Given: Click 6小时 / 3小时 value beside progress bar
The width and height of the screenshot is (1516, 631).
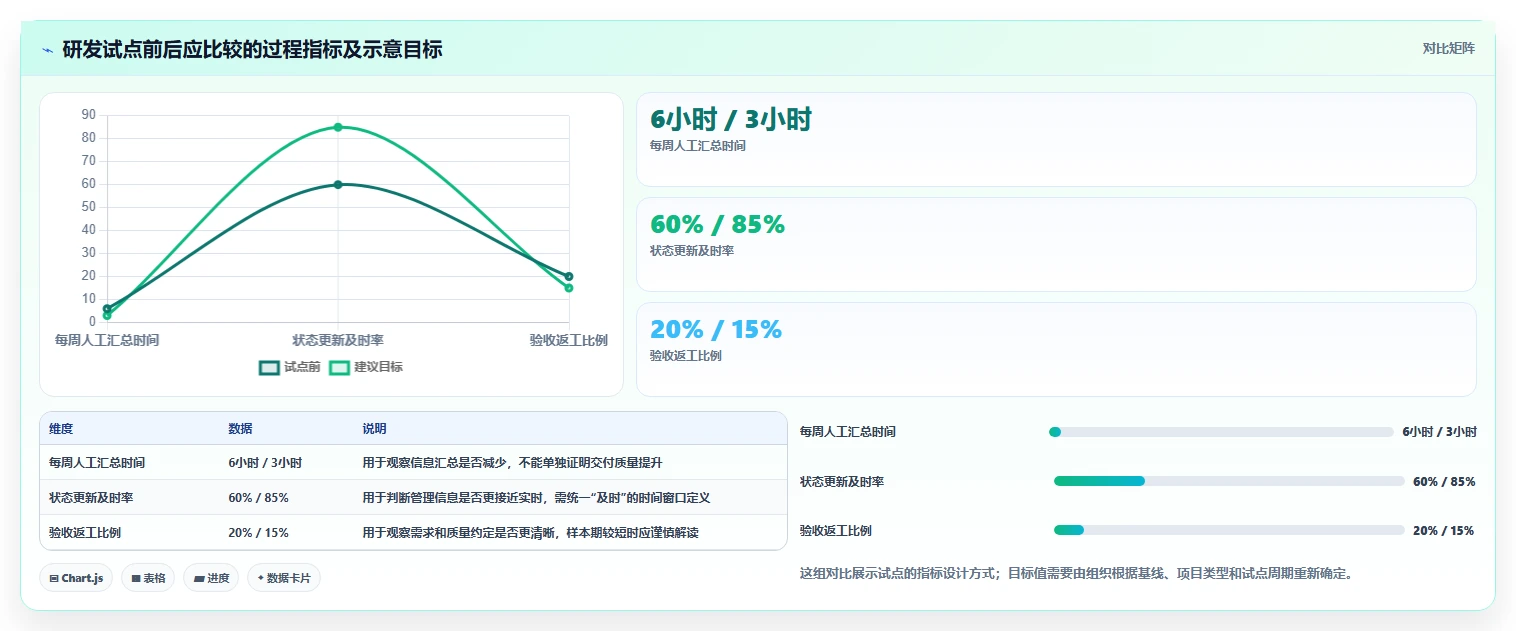Looking at the screenshot, I should [1439, 432].
